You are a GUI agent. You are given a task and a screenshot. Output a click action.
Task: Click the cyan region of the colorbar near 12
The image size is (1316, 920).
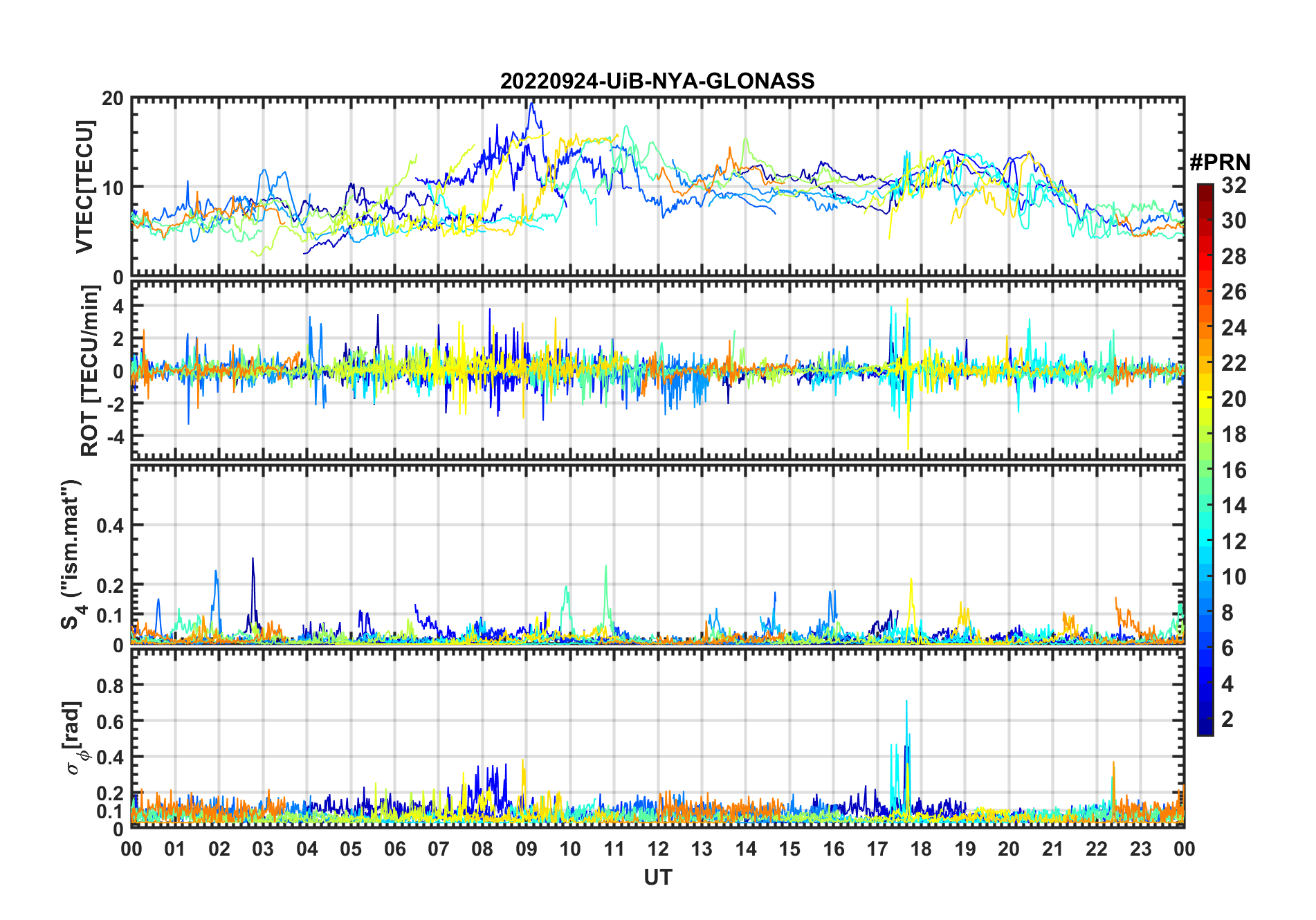point(1205,541)
